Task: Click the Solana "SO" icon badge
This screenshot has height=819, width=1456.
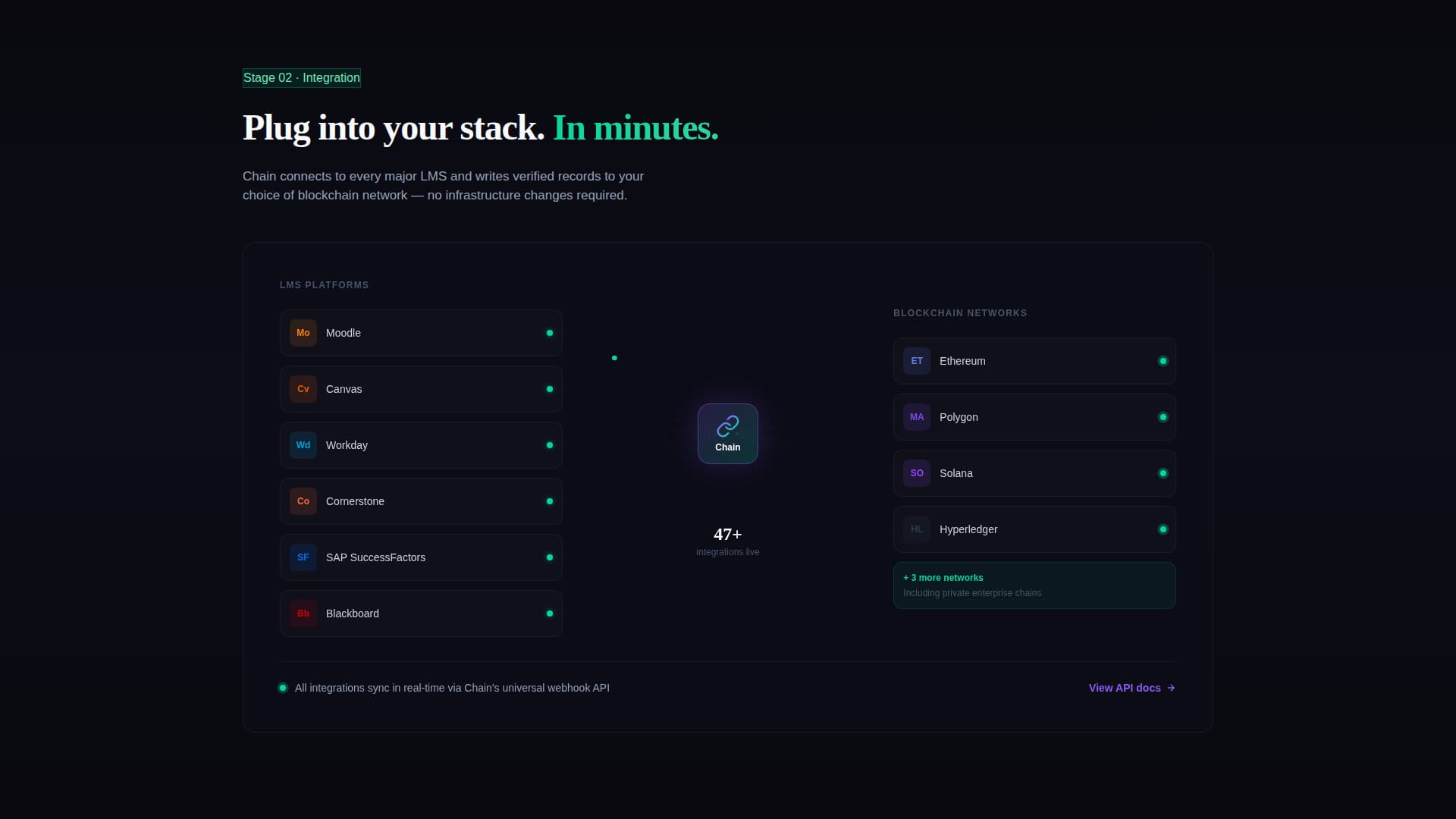Action: click(x=917, y=473)
